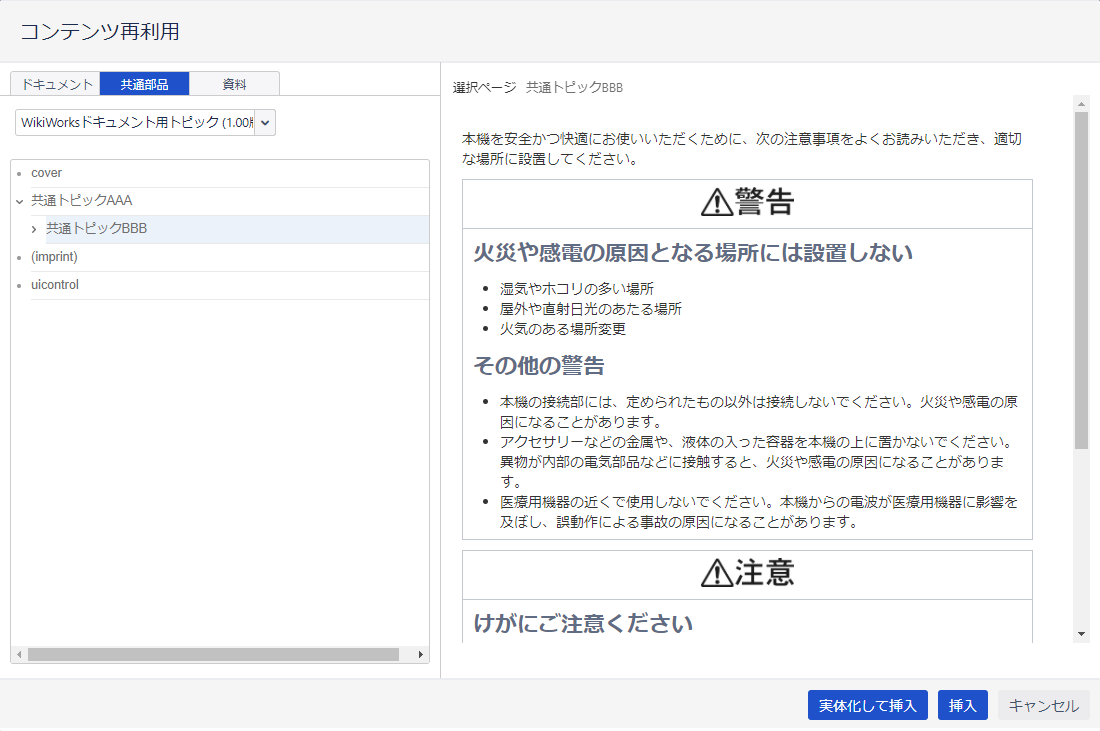Collapse the 共通トピックAAA tree node chevron
The height and width of the screenshot is (731, 1100).
pos(19,201)
